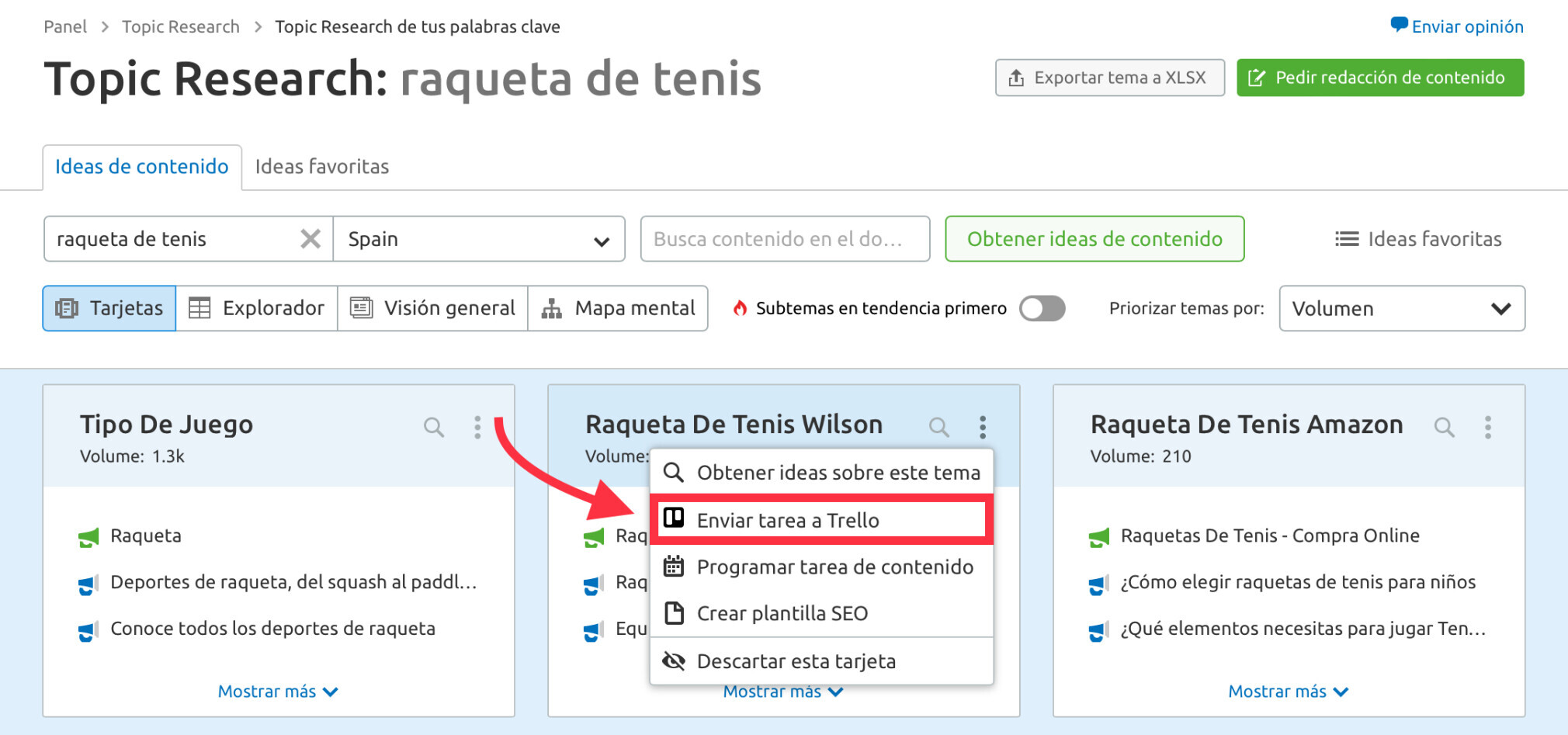The width and height of the screenshot is (1568, 735).
Task: Click the chat bubble icon of Enviar opinión
Action: 1399,25
